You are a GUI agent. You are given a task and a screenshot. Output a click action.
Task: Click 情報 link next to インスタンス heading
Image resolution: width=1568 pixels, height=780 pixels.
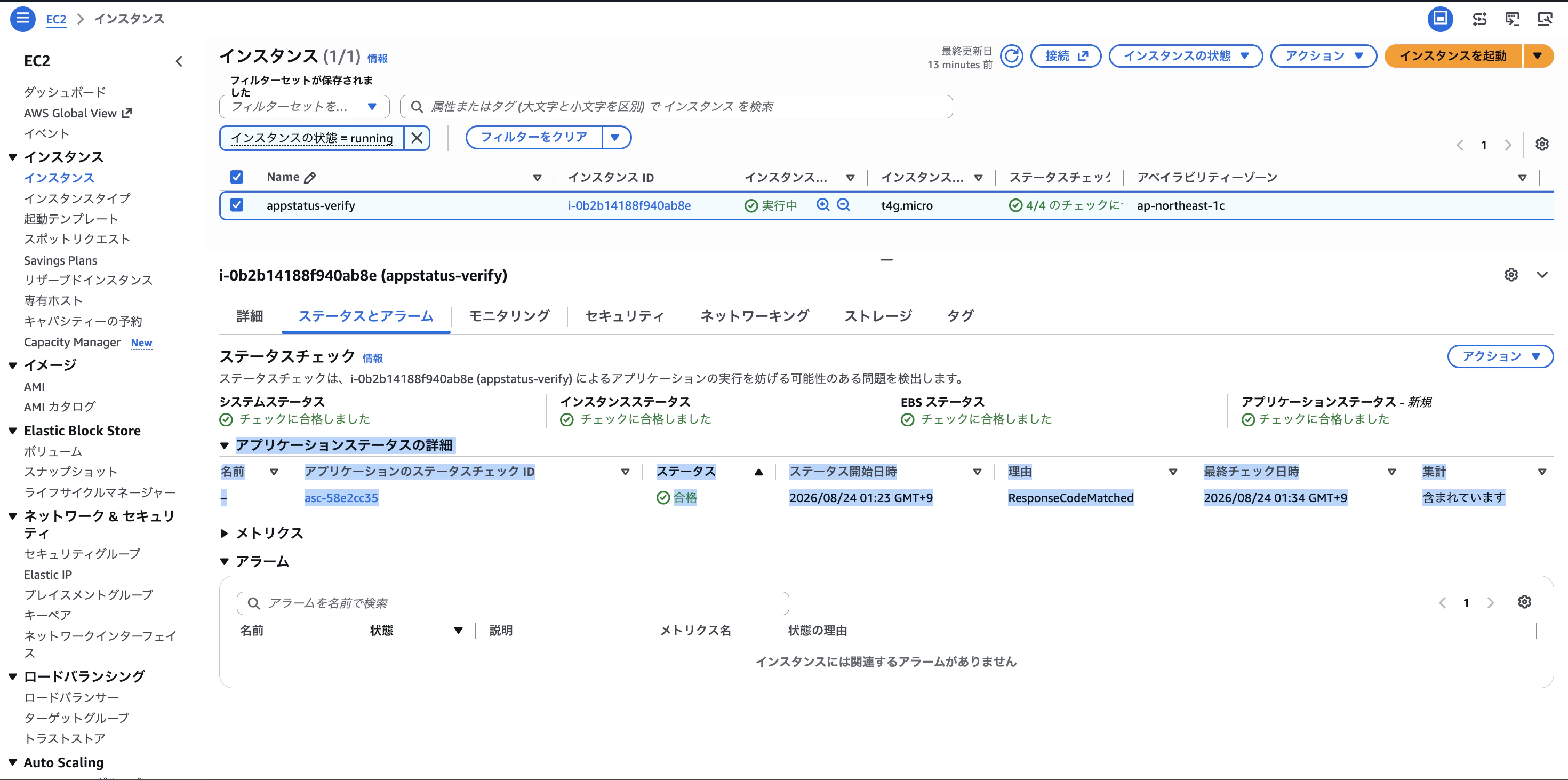(x=377, y=59)
